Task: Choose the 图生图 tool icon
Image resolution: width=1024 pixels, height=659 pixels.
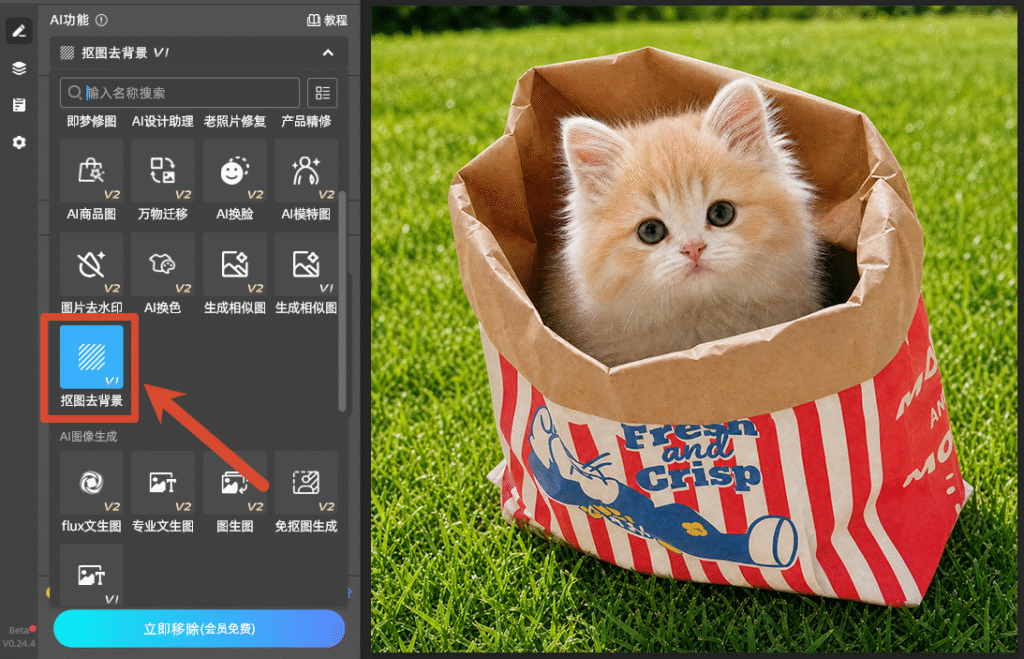Action: pyautogui.click(x=234, y=483)
